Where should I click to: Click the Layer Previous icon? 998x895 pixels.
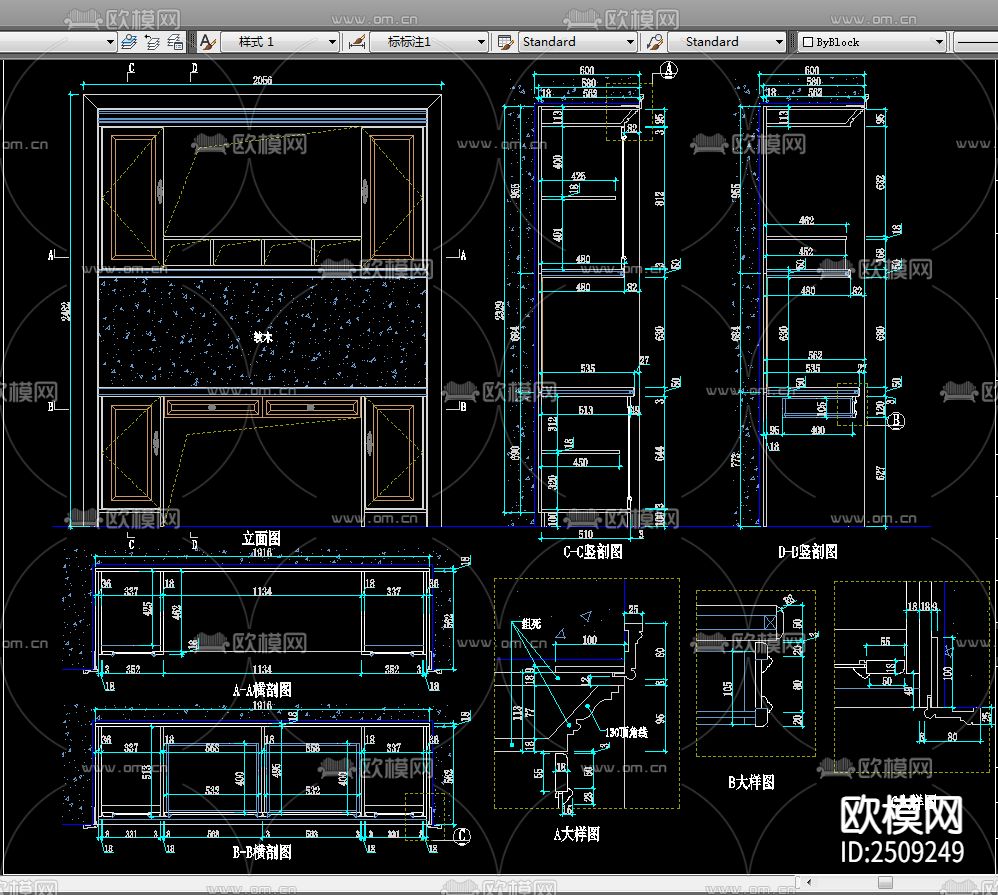coord(152,42)
